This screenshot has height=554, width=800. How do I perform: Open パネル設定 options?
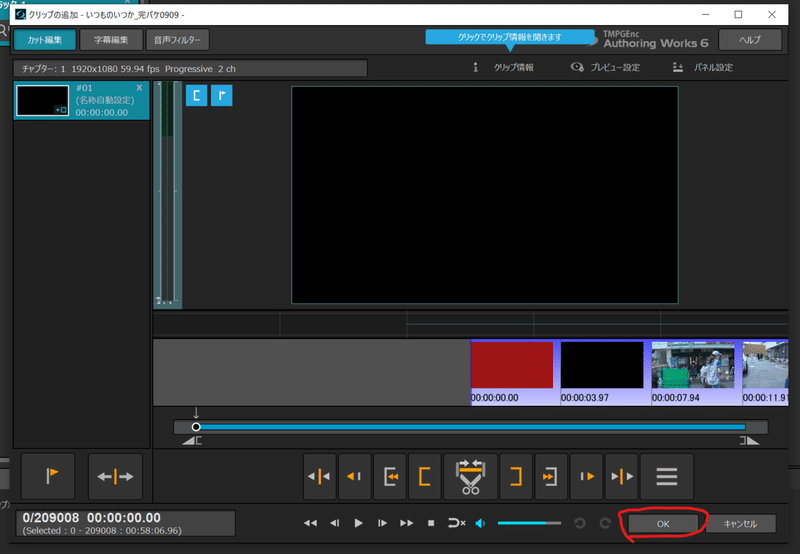point(703,67)
